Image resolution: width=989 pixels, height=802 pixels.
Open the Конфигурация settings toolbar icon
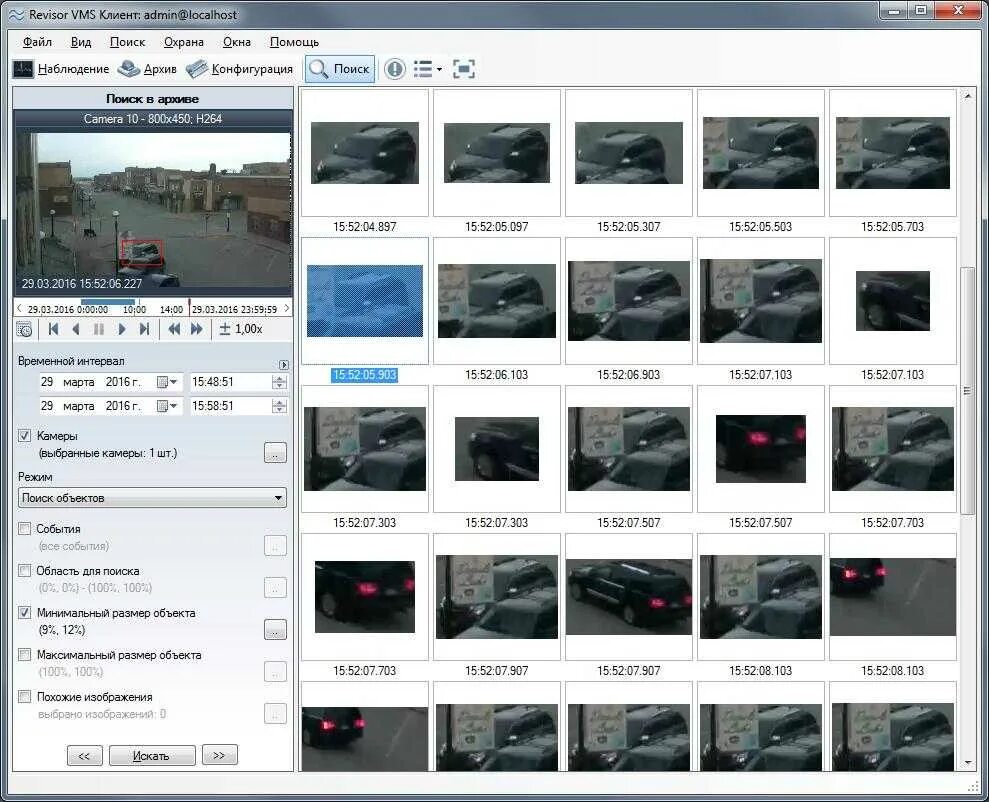[240, 69]
